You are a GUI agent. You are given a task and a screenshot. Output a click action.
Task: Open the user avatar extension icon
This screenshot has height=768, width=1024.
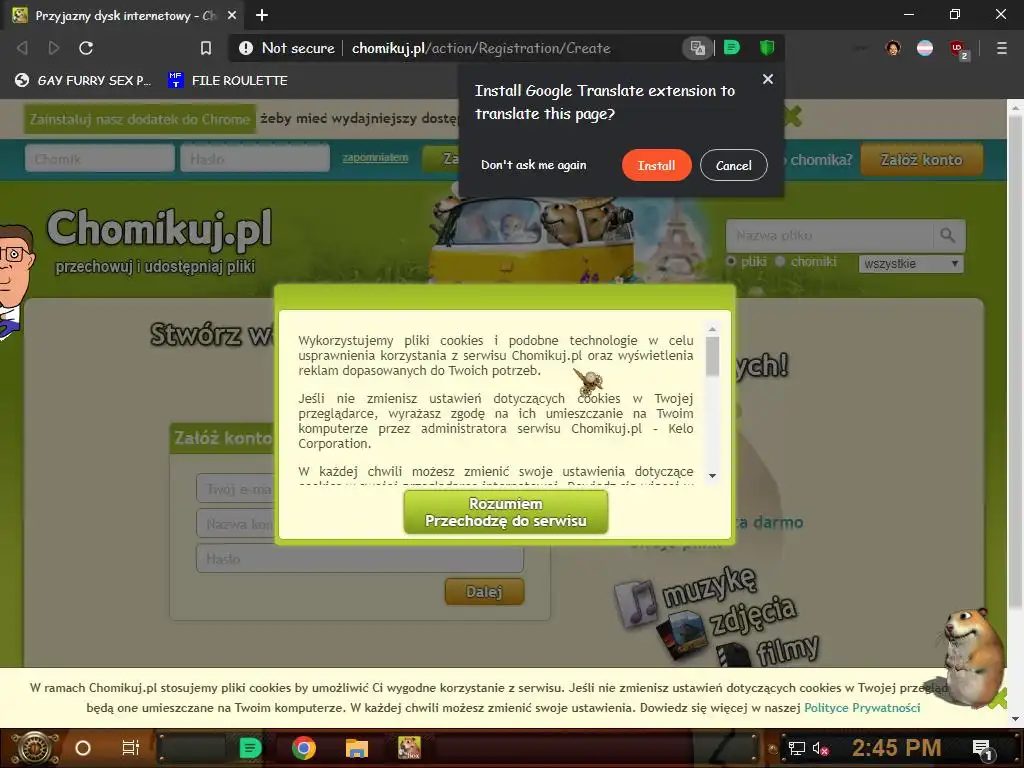click(893, 48)
